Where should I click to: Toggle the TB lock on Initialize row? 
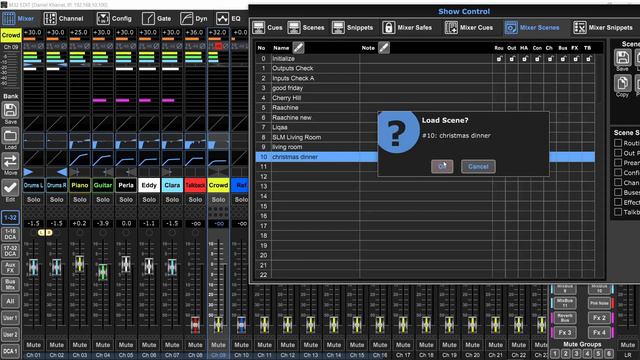588,59
